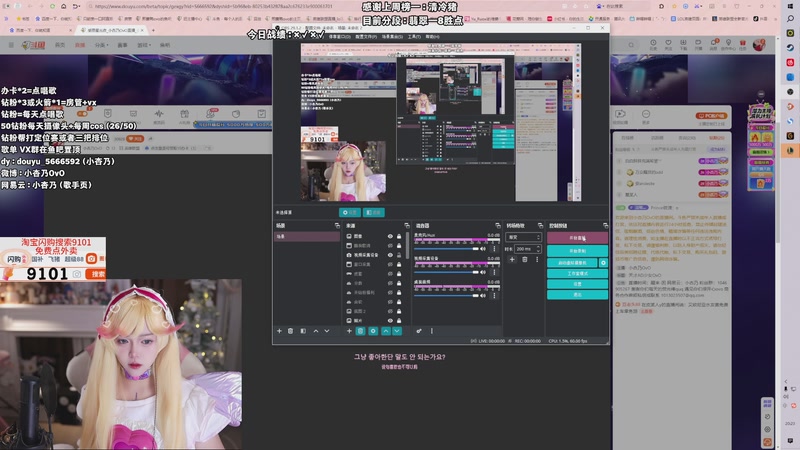Toggle lock on 图像 source
The height and width of the screenshot is (450, 800).
399,236
